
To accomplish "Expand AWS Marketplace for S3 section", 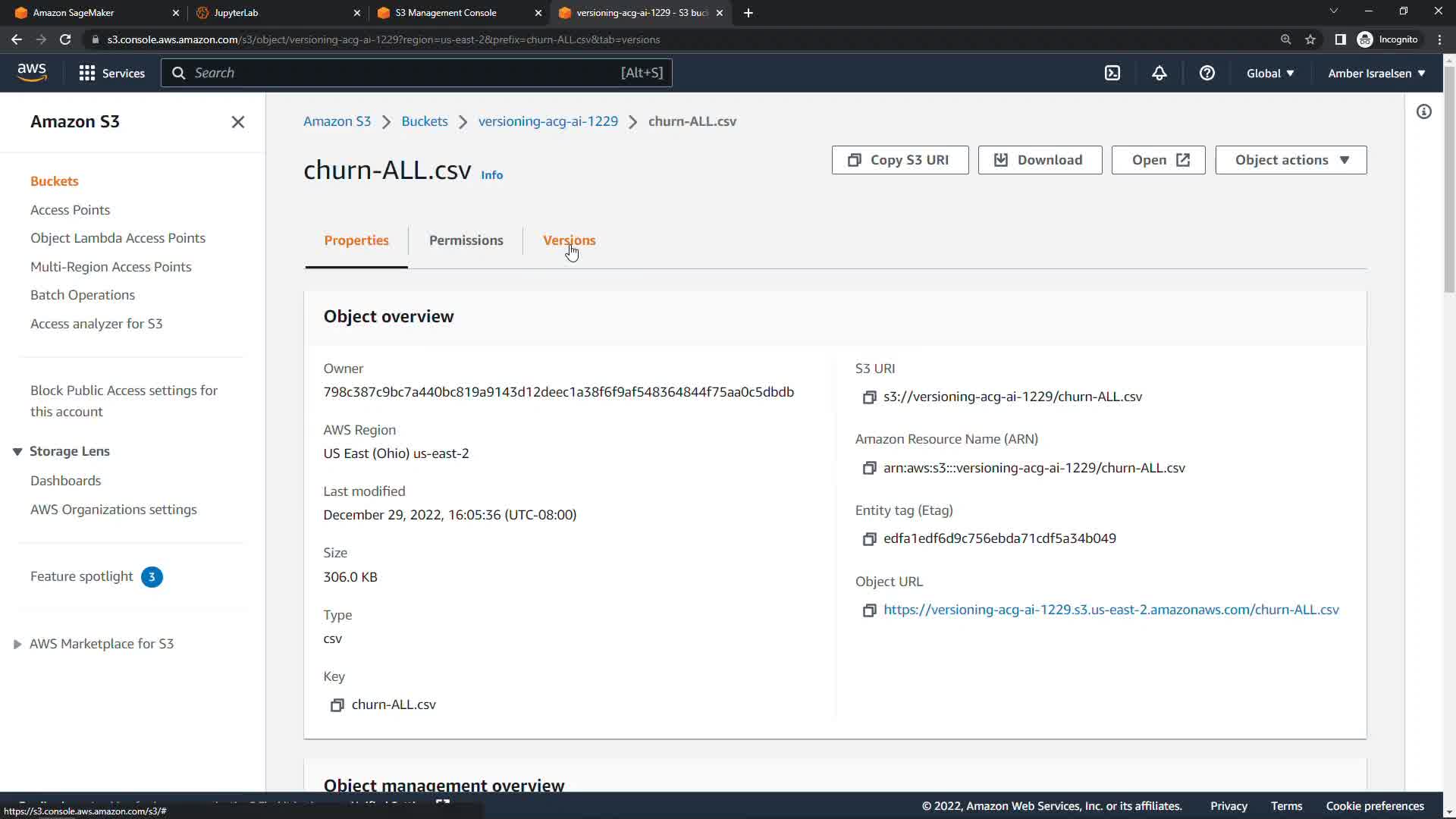I will tap(17, 644).
